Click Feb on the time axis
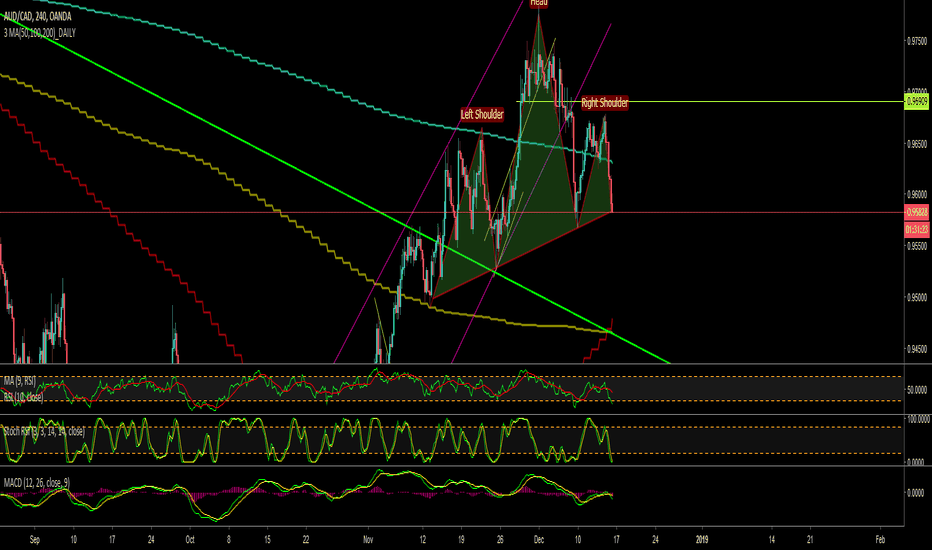Image resolution: width=932 pixels, height=550 pixels. pos(880,540)
